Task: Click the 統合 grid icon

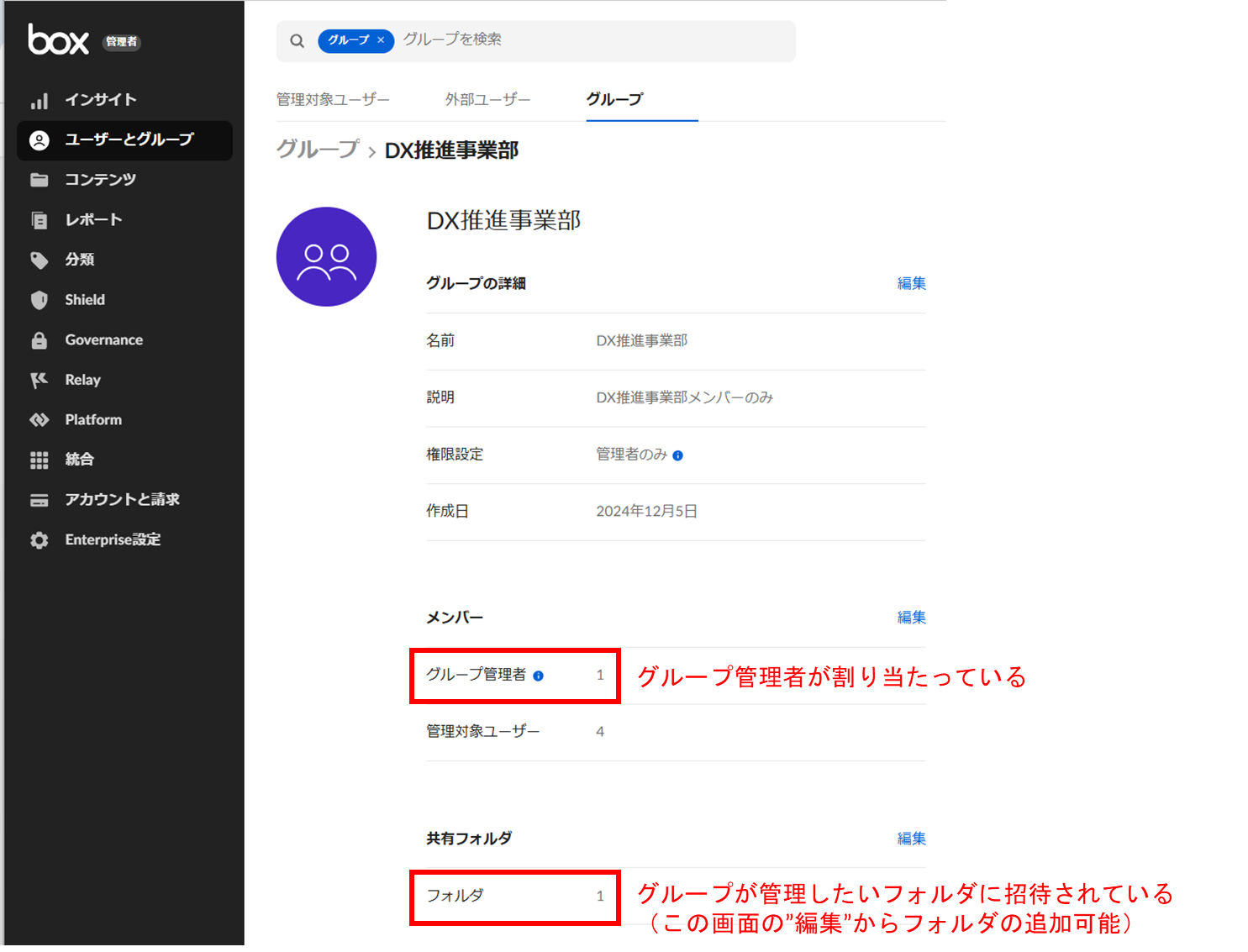Action: (39, 460)
